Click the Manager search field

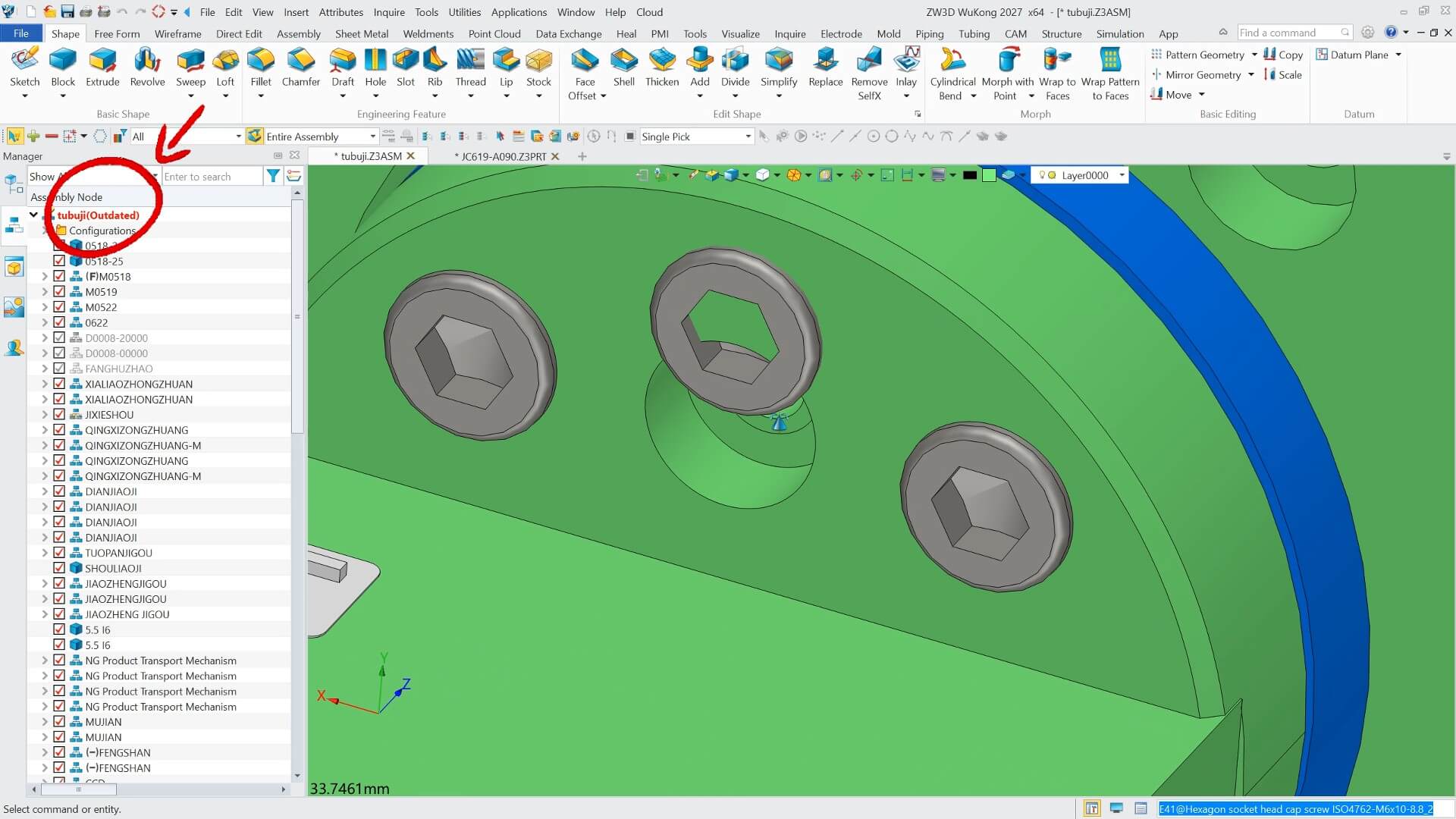click(x=212, y=176)
